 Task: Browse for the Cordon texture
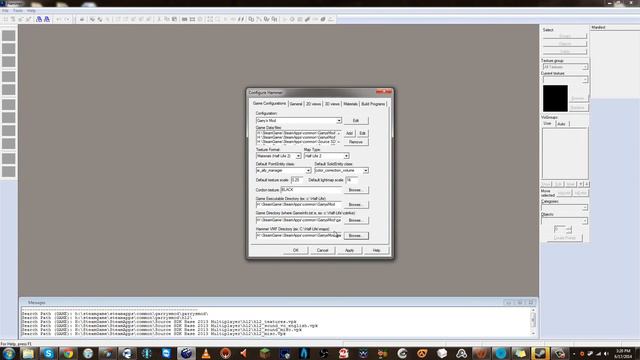(x=356, y=190)
